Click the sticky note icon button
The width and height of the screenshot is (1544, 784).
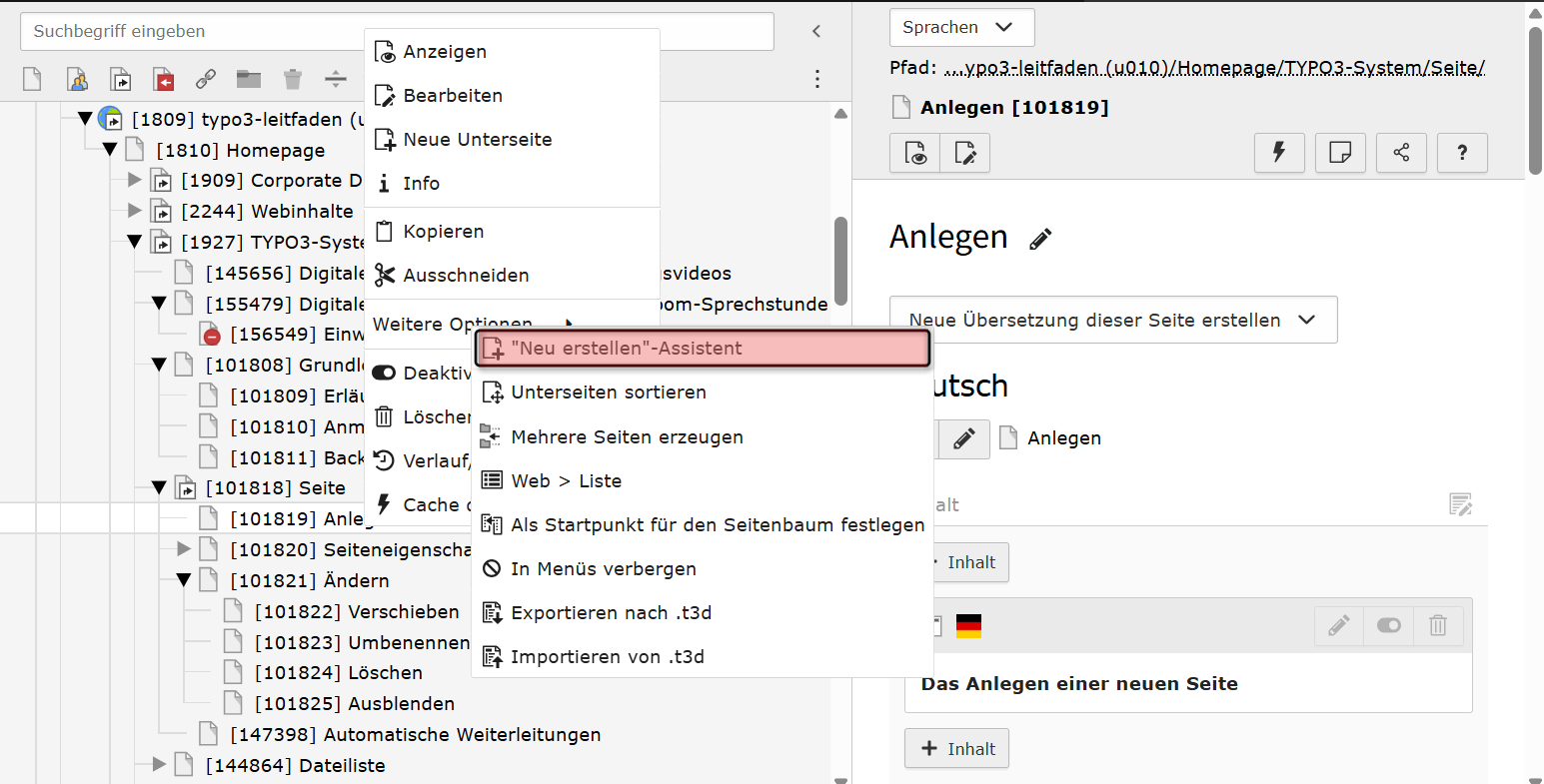1340,153
